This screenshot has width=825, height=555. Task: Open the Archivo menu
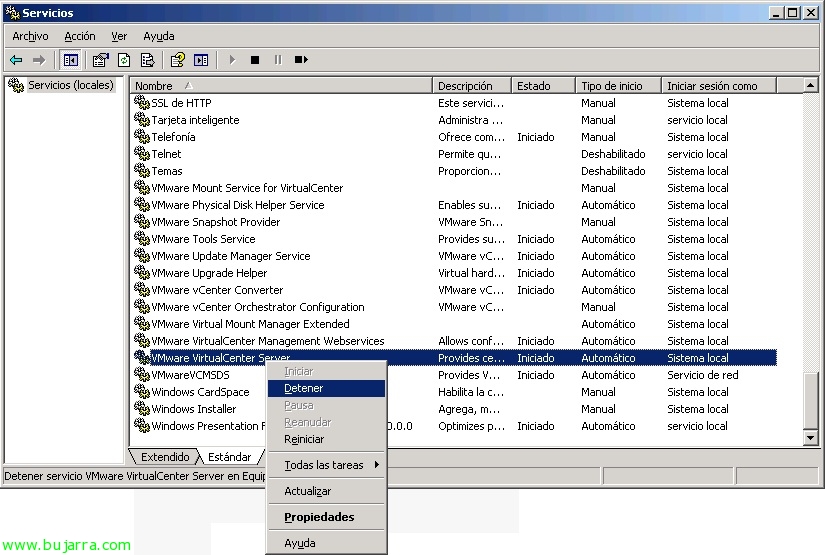[x=30, y=36]
